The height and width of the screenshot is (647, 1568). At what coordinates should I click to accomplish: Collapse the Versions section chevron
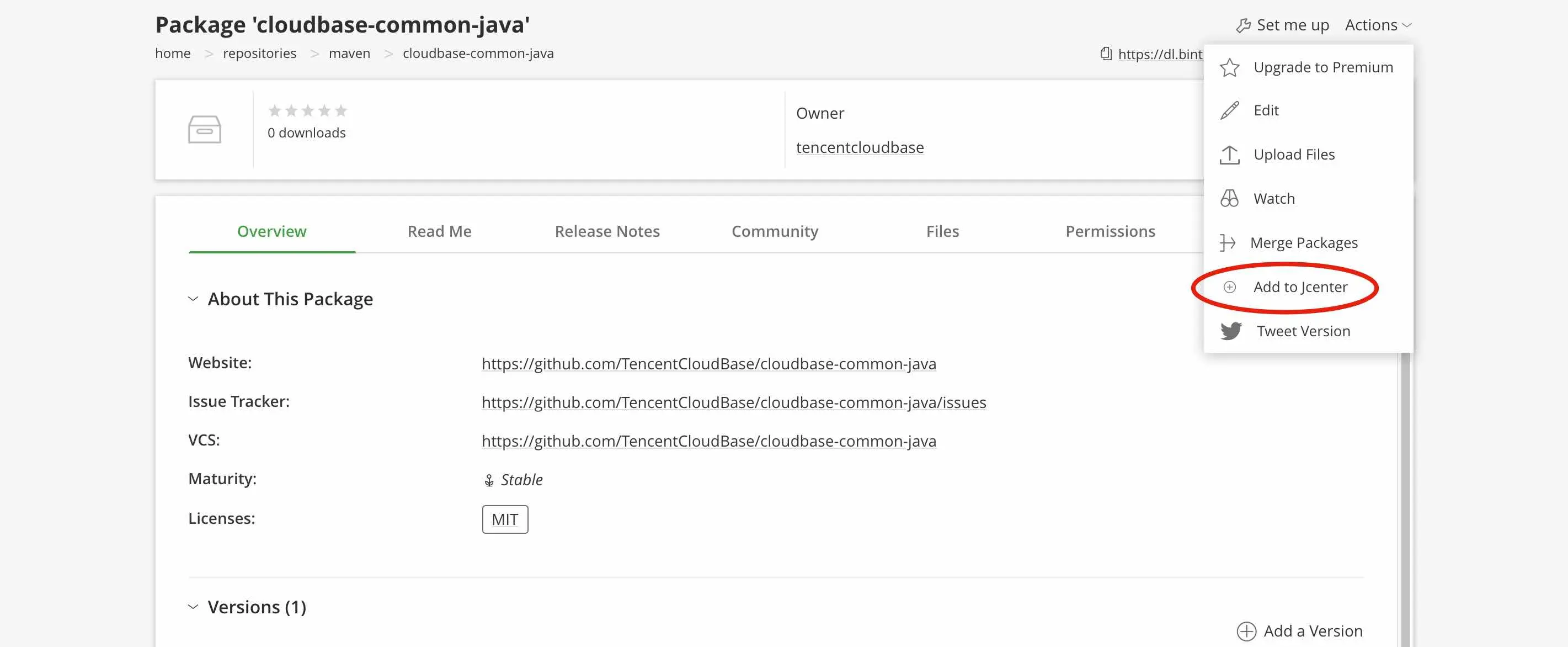193,607
